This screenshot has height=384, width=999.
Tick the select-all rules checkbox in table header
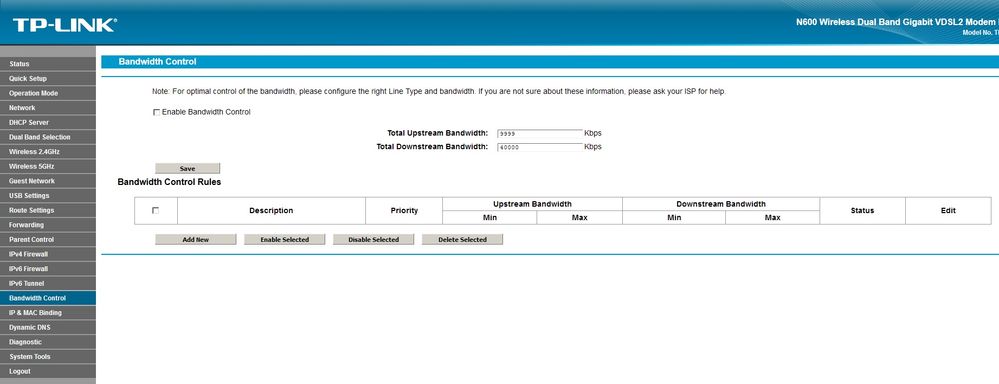pos(155,210)
